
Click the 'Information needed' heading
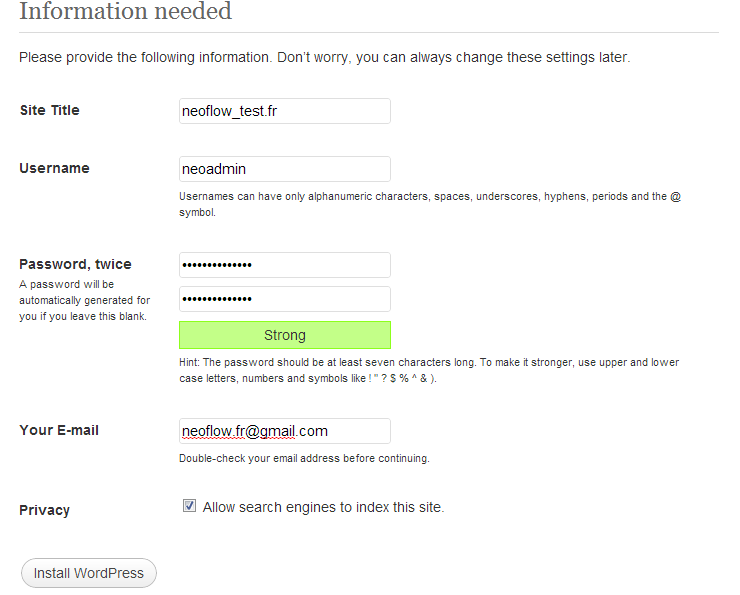[x=125, y=12]
